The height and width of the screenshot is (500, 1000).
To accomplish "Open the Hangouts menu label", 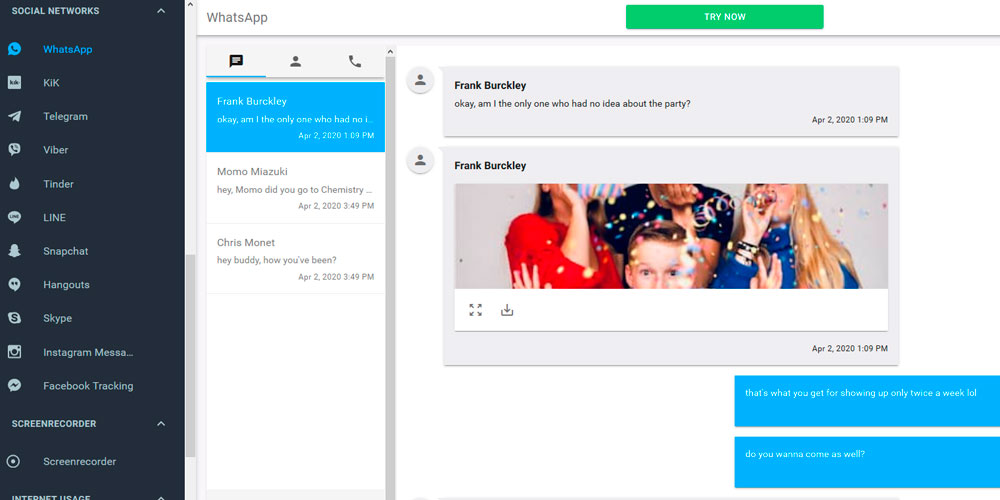I will click(x=66, y=285).
